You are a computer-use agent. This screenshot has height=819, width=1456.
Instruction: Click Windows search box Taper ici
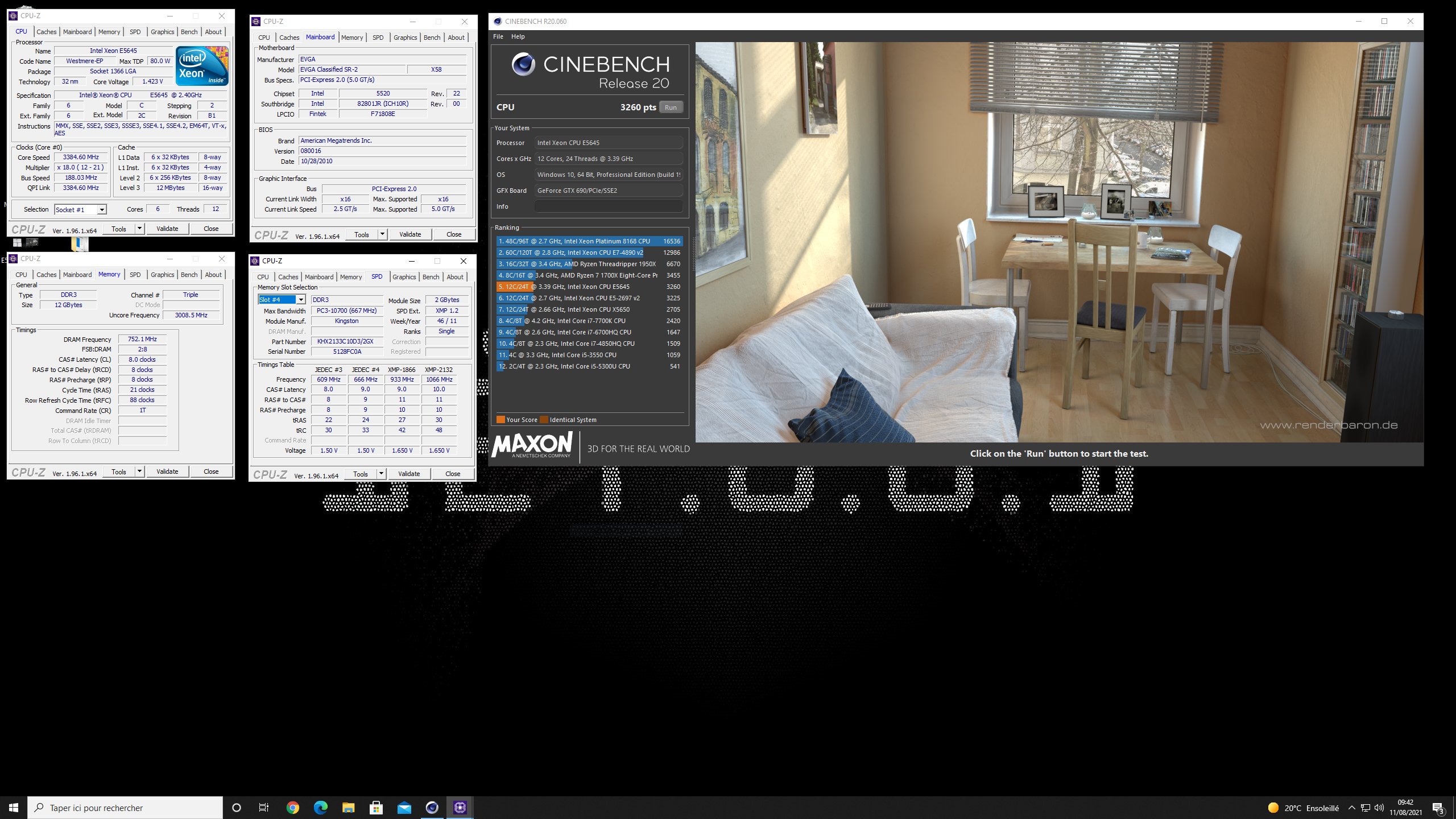point(125,808)
